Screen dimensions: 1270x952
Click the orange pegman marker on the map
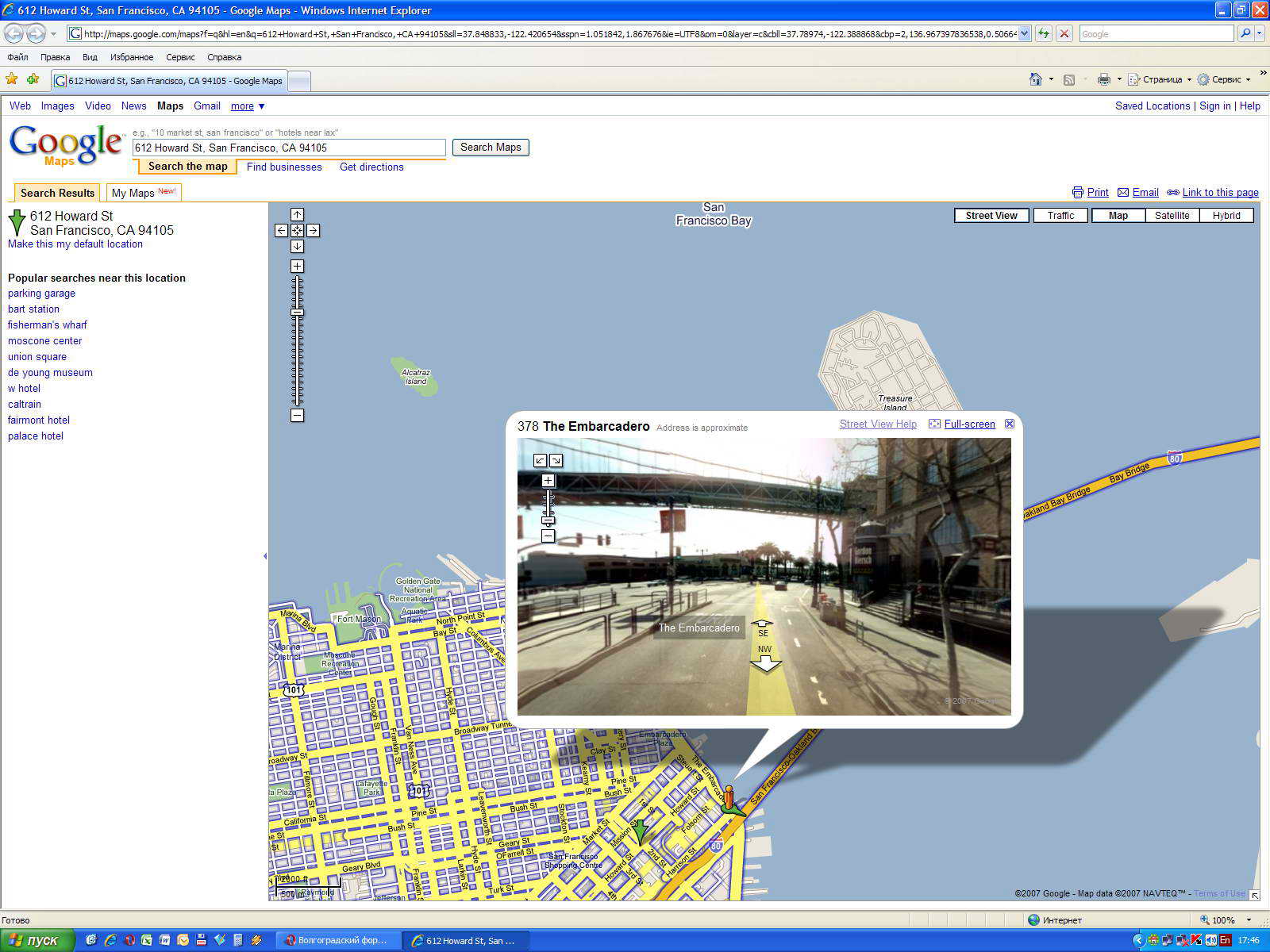(x=729, y=797)
